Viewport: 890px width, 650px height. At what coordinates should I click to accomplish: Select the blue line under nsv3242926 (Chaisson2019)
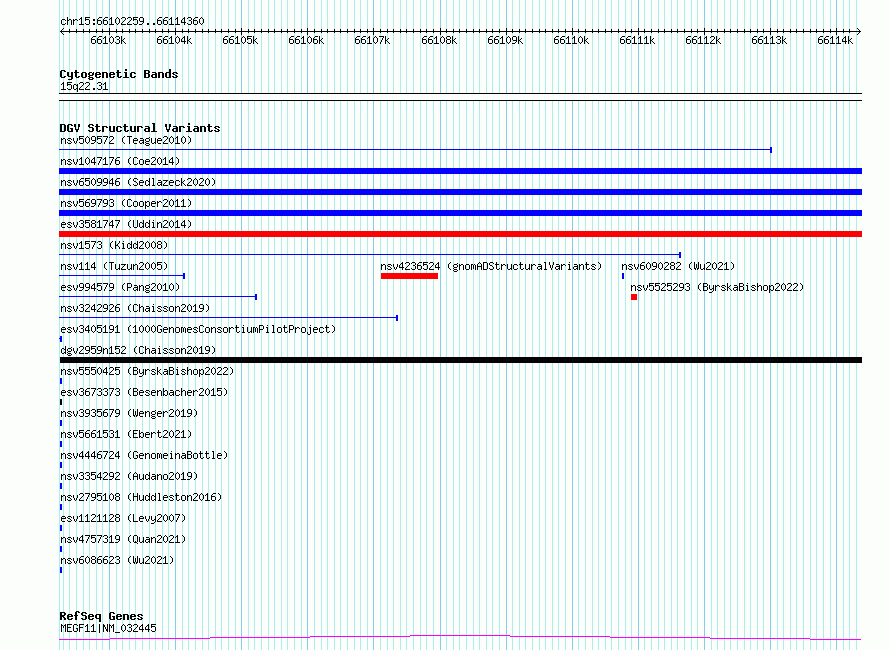229,318
